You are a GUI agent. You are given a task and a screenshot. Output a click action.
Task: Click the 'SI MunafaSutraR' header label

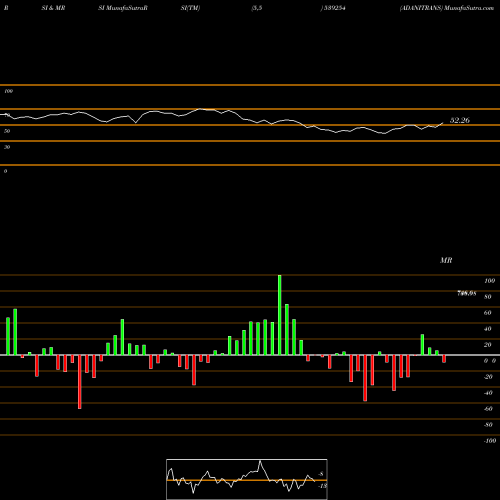[123, 8]
